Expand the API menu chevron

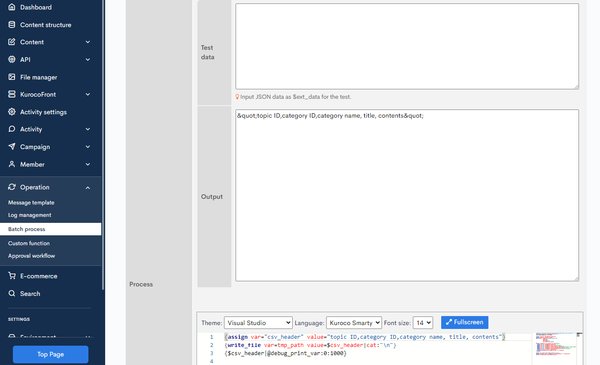coord(88,60)
